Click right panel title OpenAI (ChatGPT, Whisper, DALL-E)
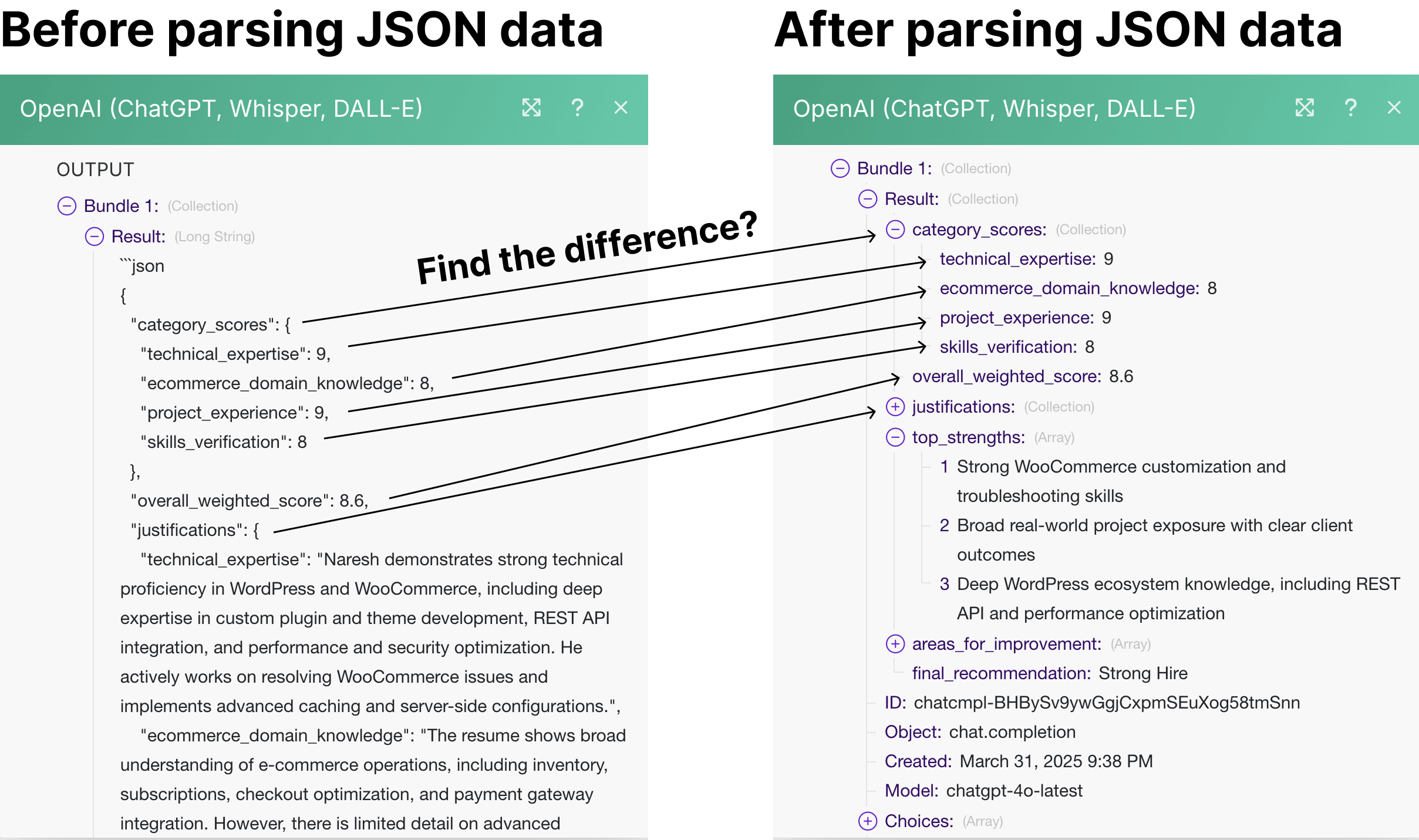 click(995, 109)
